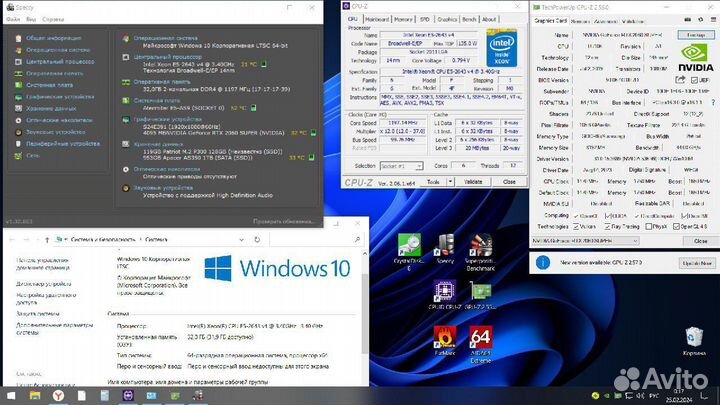This screenshot has width=720, height=405.
Task: Open the Tools dropdown arrow in CPU-Z
Action: 450,182
